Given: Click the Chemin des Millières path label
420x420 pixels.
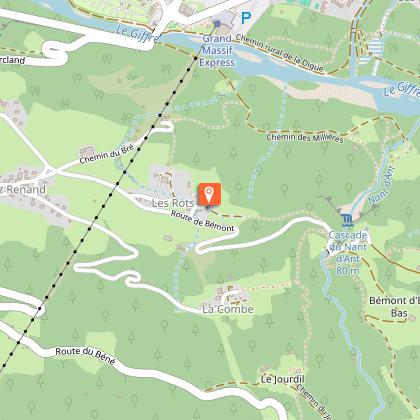Looking at the screenshot, I should coord(305,137).
